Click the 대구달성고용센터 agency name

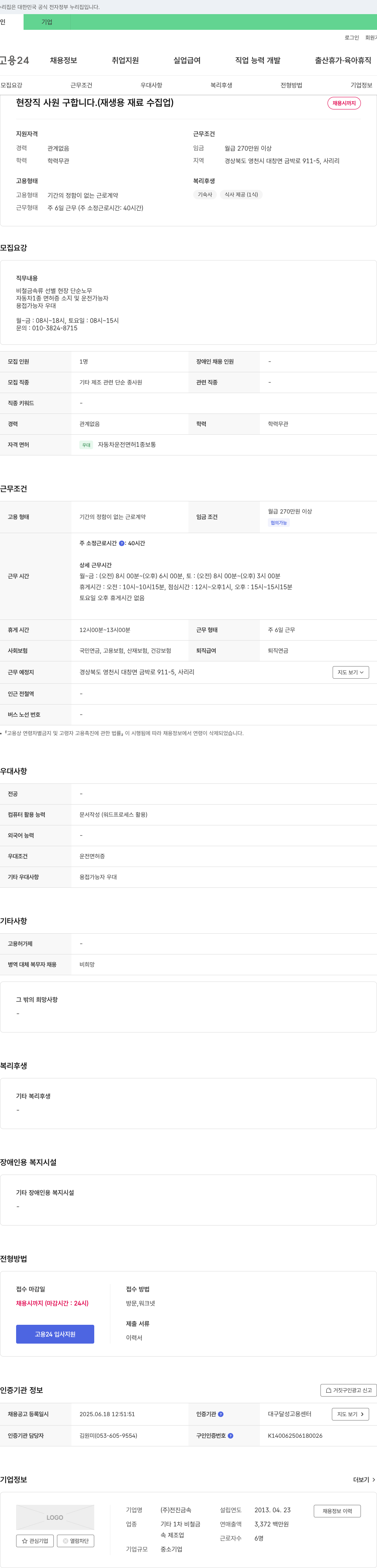pos(289,1414)
